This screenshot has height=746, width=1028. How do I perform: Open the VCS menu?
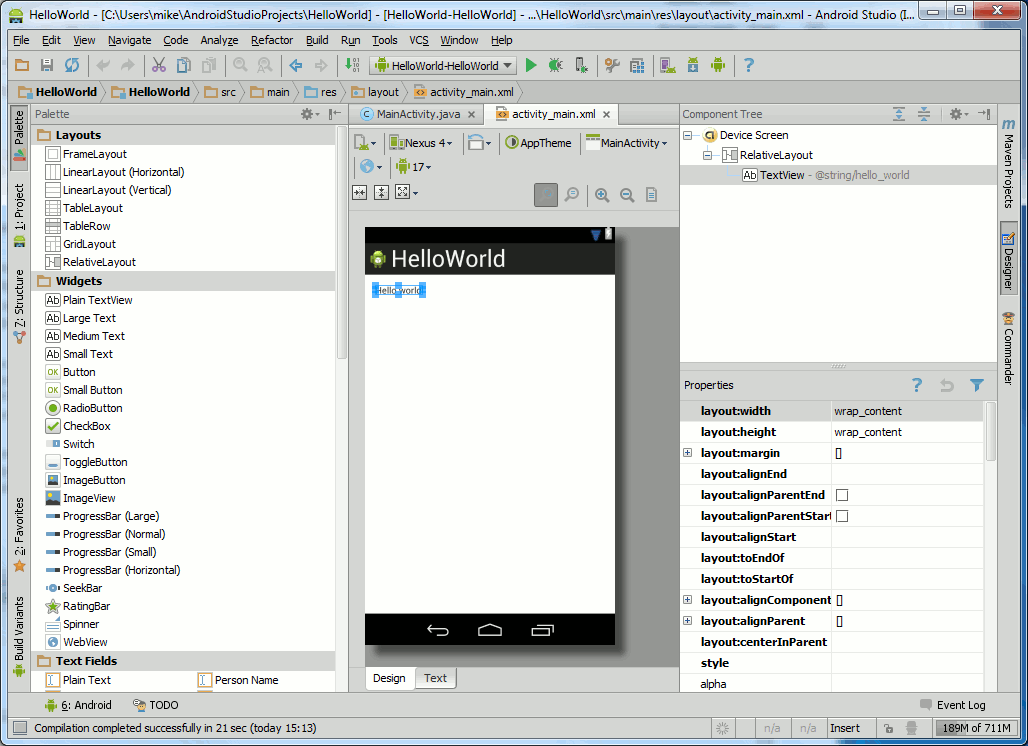(418, 40)
